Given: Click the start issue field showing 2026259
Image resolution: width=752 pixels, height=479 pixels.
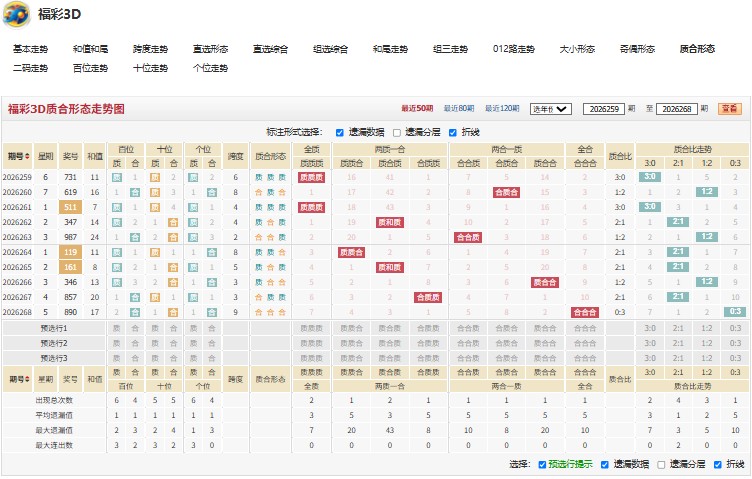Looking at the screenshot, I should coord(604,109).
